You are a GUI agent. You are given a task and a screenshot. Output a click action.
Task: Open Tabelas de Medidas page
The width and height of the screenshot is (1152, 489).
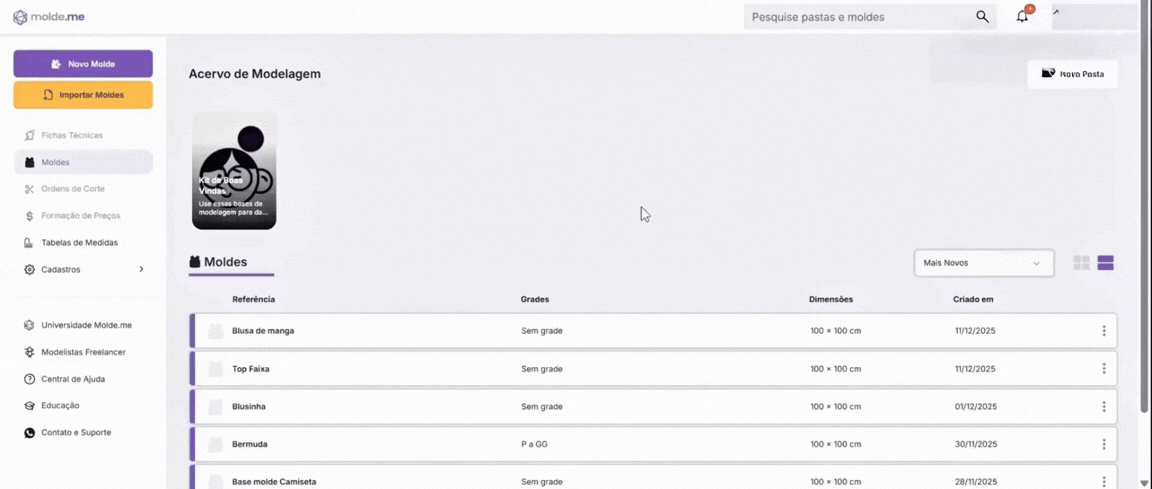[79, 243]
